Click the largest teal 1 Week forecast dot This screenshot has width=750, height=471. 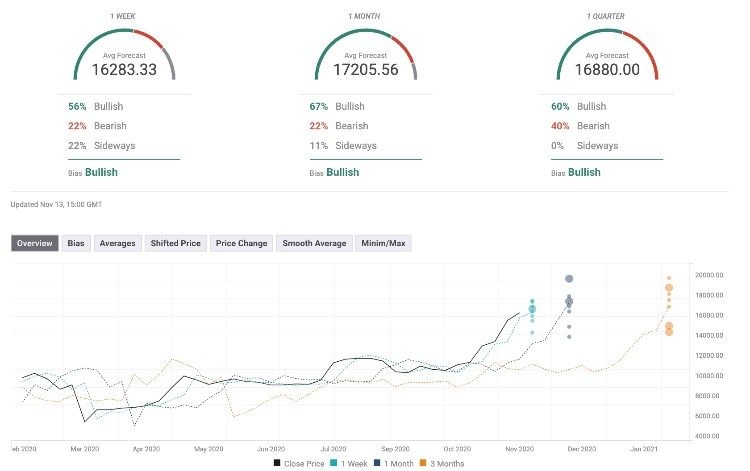coord(532,309)
